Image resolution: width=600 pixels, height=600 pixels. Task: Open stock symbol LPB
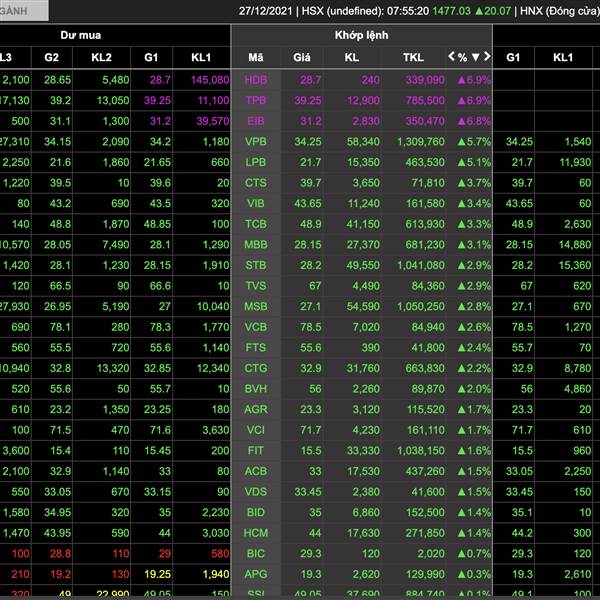256,162
